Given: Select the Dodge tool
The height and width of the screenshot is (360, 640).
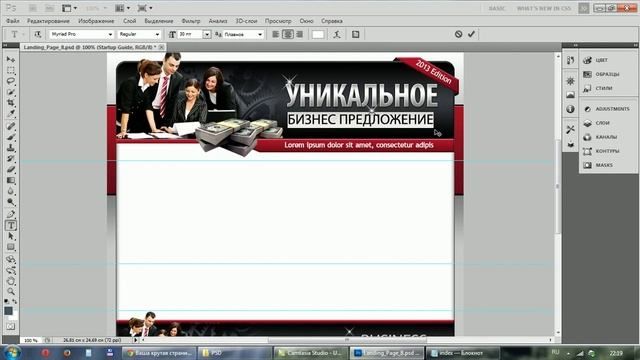Looking at the screenshot, I should pyautogui.click(x=11, y=202).
